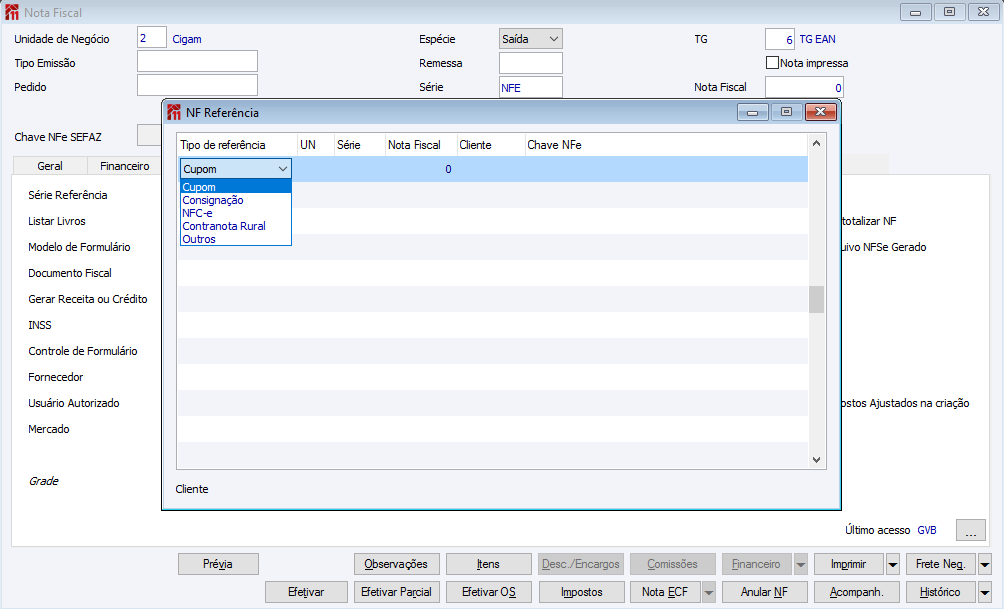Image resolution: width=1004 pixels, height=609 pixels.
Task: Click the Histórico button
Action: (x=940, y=592)
